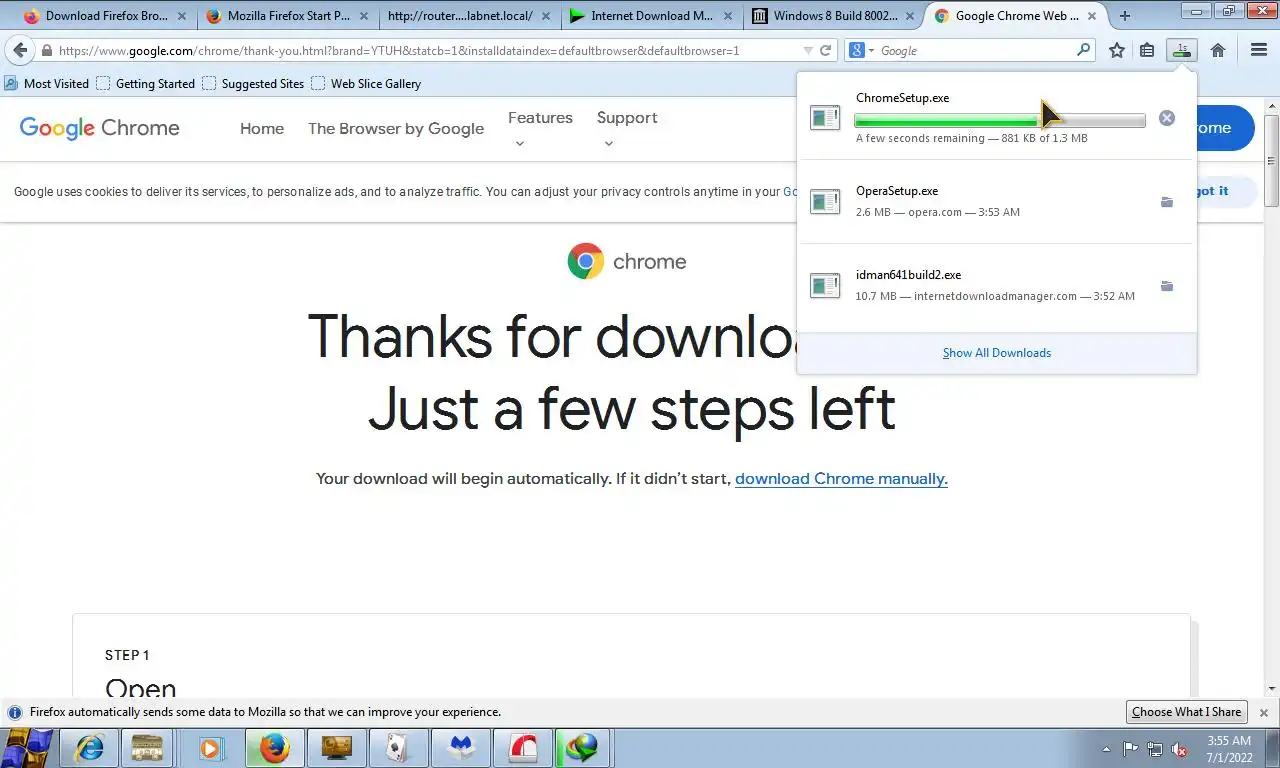The width and height of the screenshot is (1280, 768).
Task: Close the Download Firefox Browser tab
Action: click(x=182, y=16)
